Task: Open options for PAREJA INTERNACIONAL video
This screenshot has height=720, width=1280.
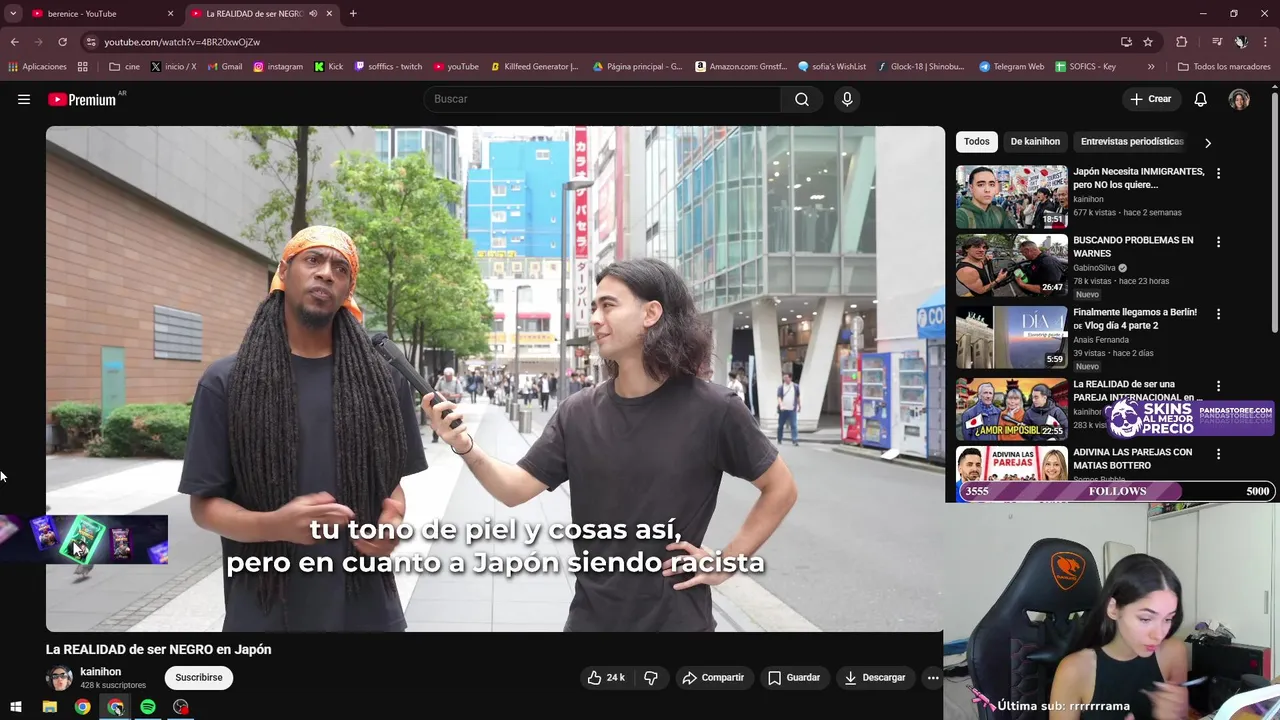Action: [x=1218, y=386]
